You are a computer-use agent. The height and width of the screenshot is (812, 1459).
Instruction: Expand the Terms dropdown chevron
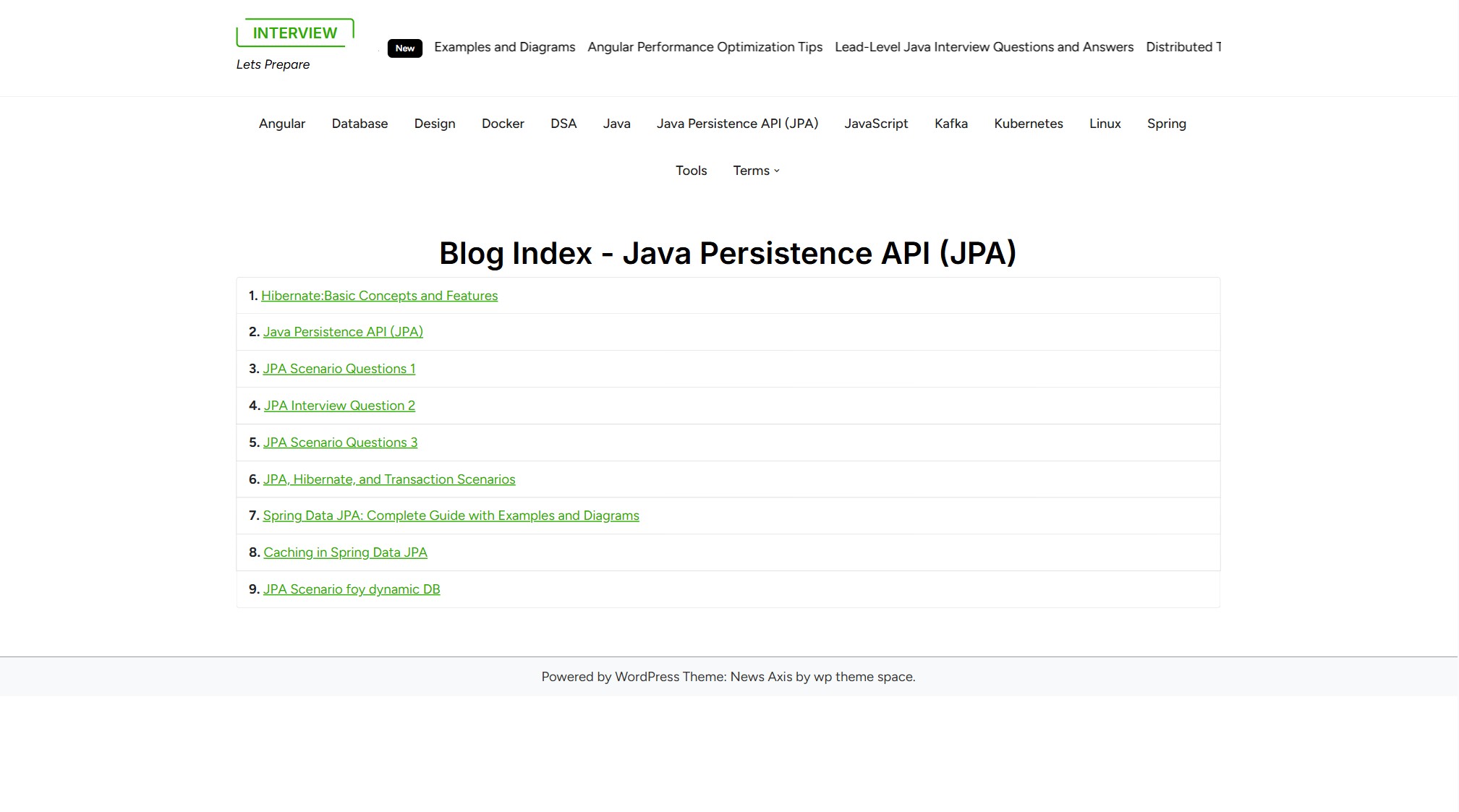coord(777,171)
